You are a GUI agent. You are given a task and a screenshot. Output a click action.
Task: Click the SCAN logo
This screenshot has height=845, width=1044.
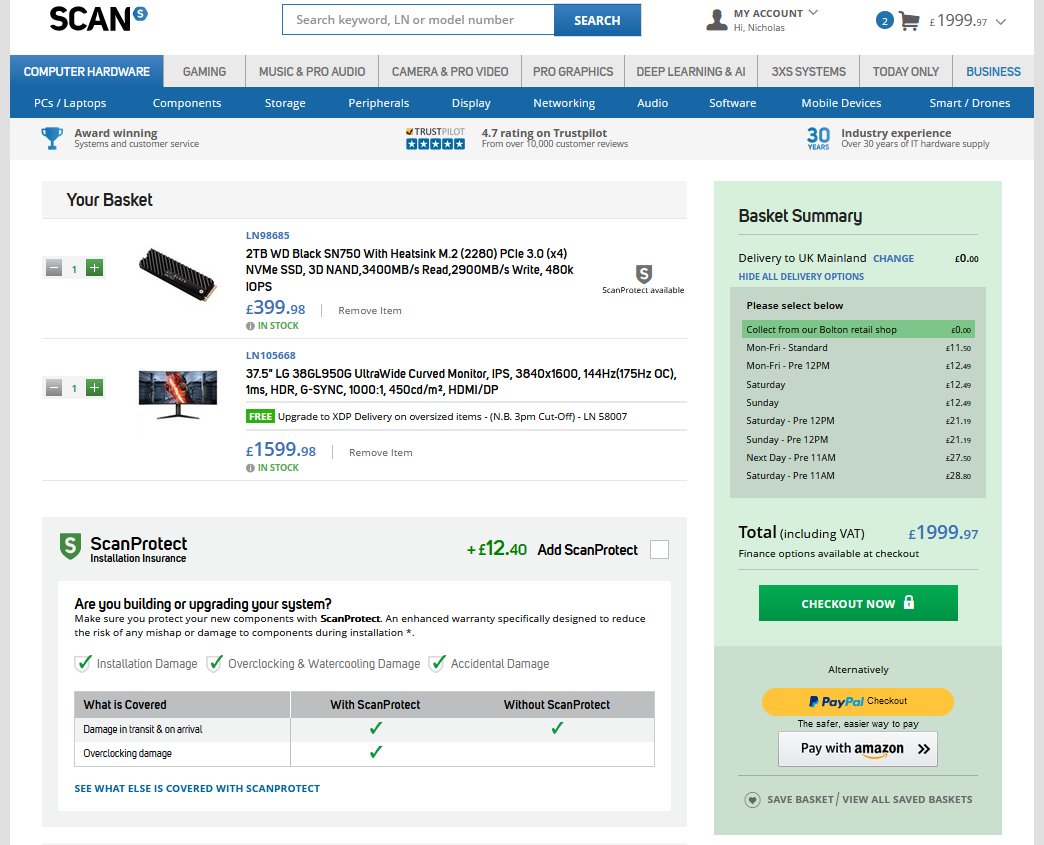pos(98,19)
